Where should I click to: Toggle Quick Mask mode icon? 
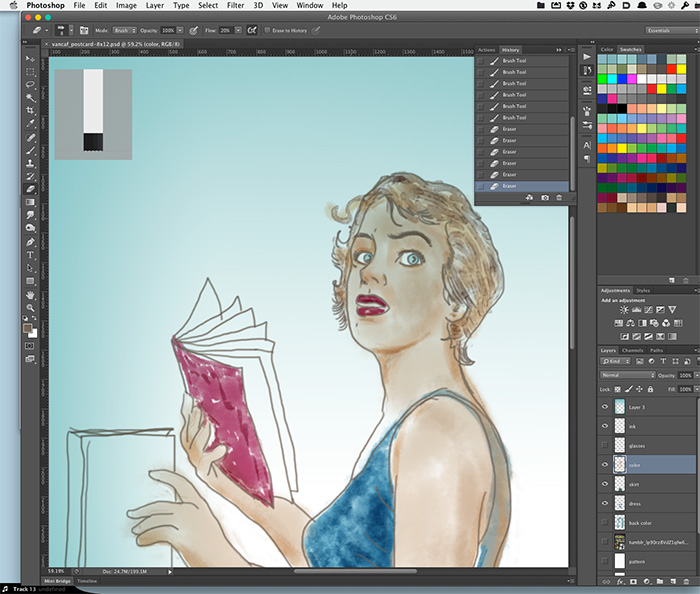30,346
